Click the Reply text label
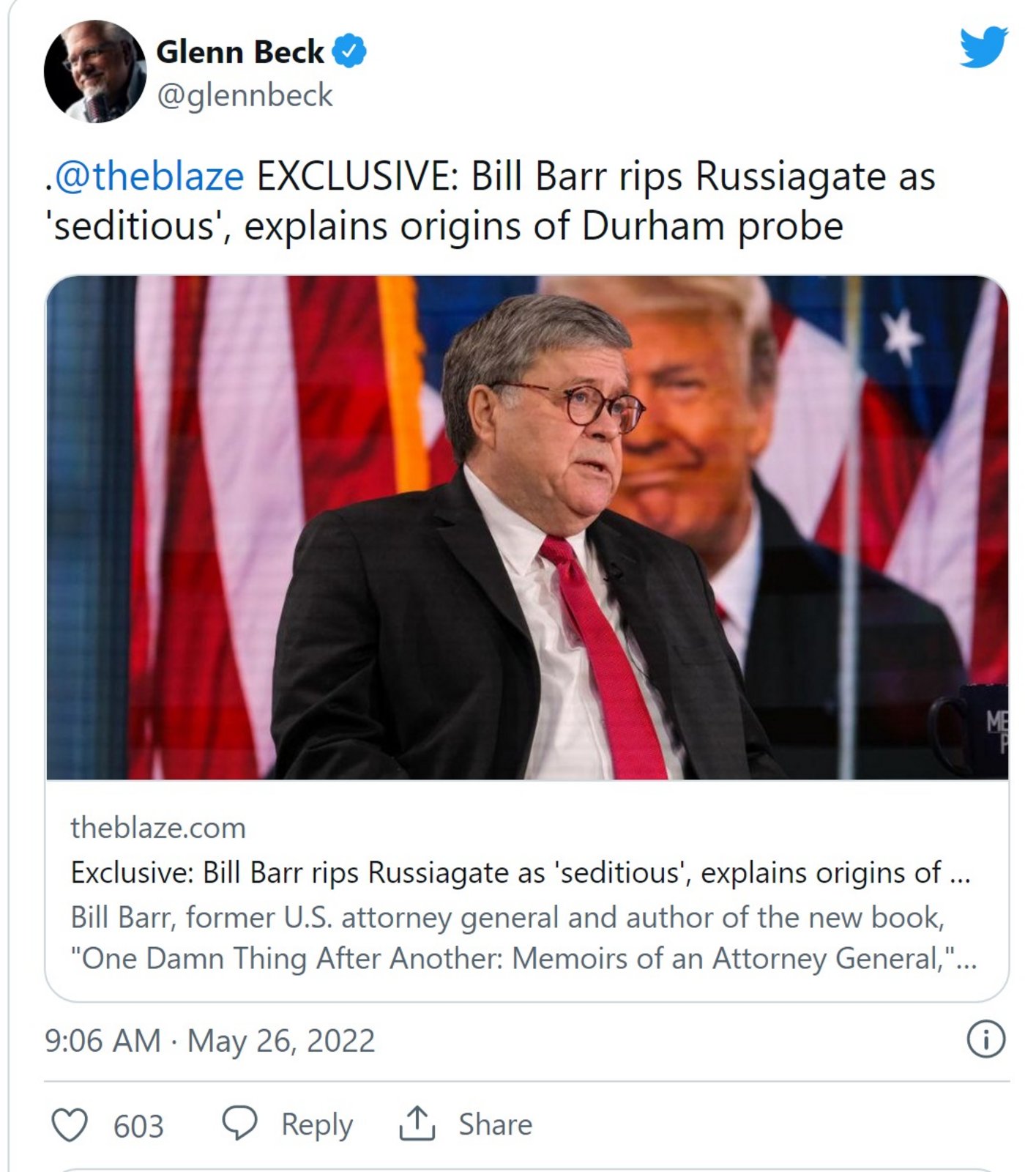Screen dimensions: 1036x1172 pyautogui.click(x=317, y=1125)
